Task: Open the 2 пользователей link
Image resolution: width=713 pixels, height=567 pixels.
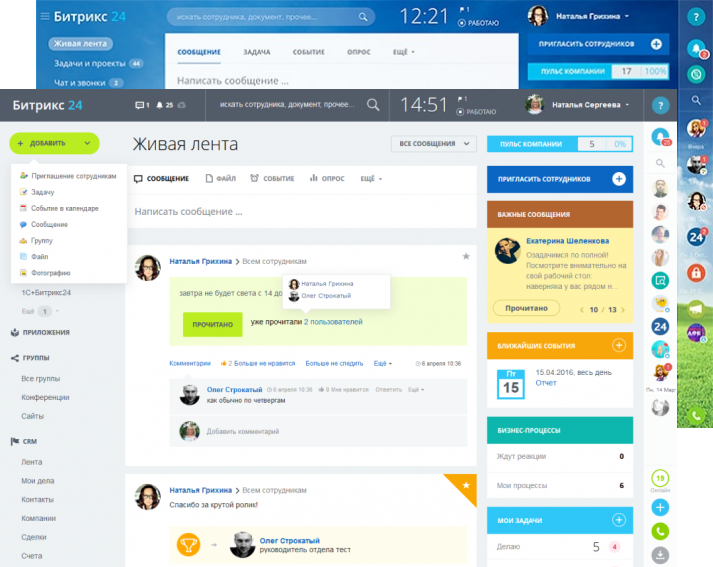Action: (333, 322)
